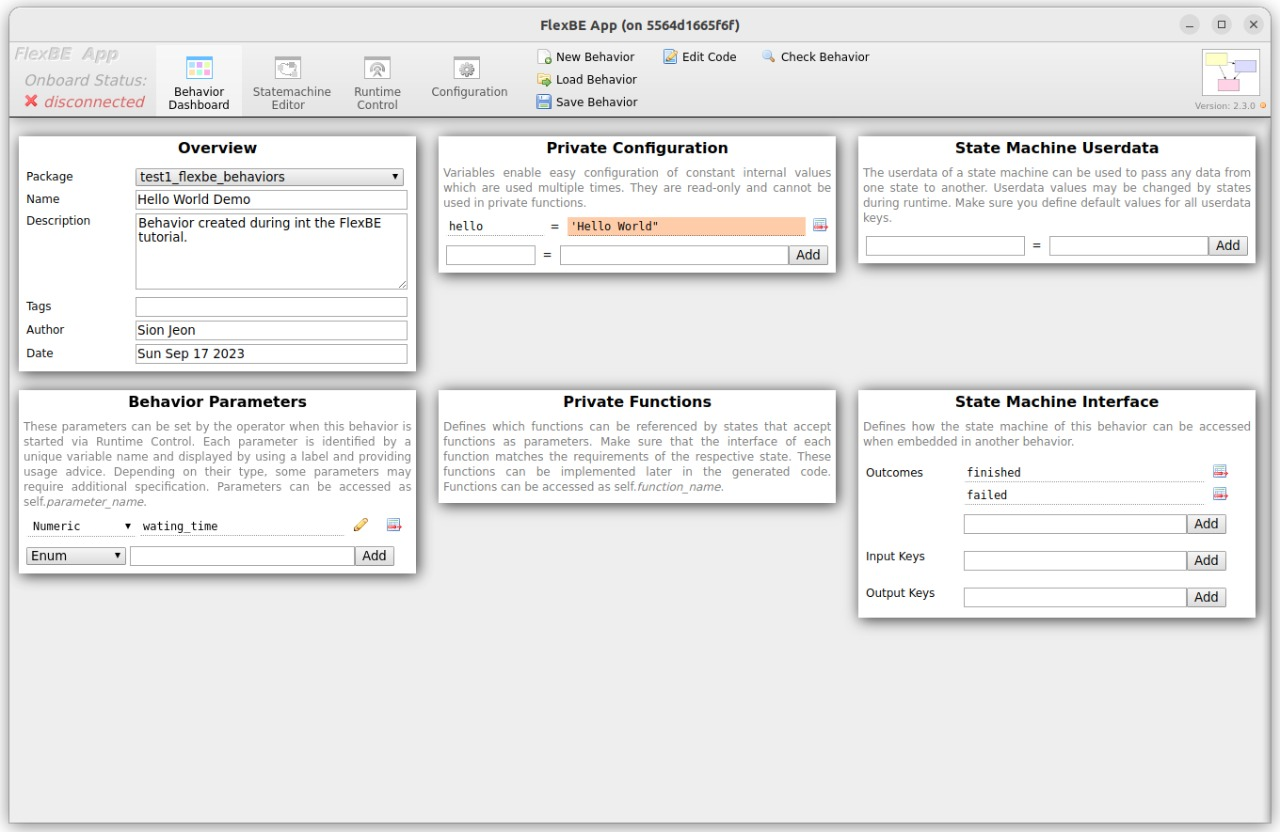This screenshot has height=832, width=1280.
Task: Remove the failed outcome
Action: pyautogui.click(x=1220, y=494)
